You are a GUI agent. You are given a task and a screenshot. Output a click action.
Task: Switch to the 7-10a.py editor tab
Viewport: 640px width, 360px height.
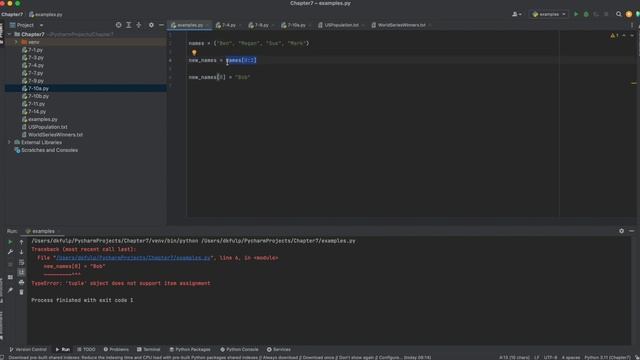coord(295,25)
